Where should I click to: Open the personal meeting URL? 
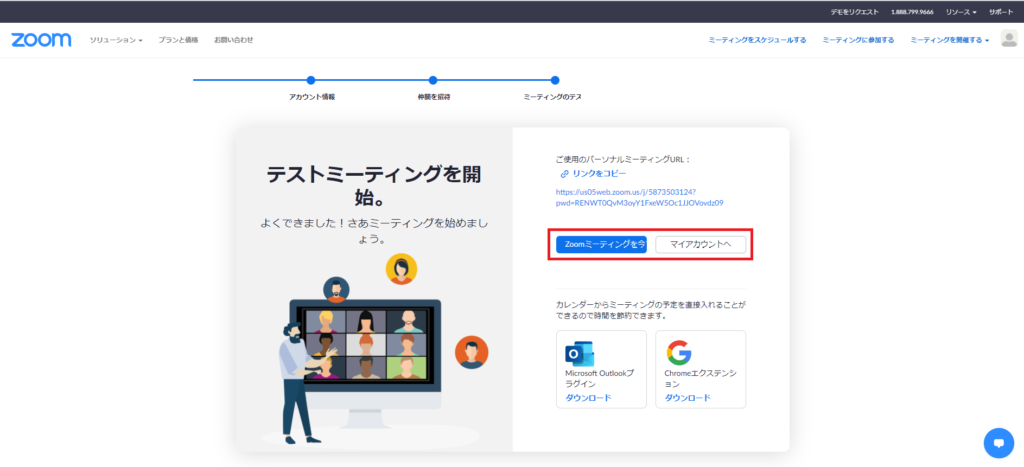click(x=639, y=196)
